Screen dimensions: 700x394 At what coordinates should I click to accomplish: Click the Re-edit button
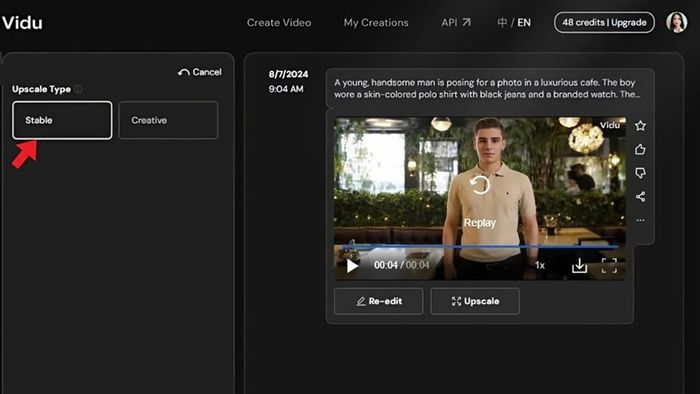(x=379, y=301)
